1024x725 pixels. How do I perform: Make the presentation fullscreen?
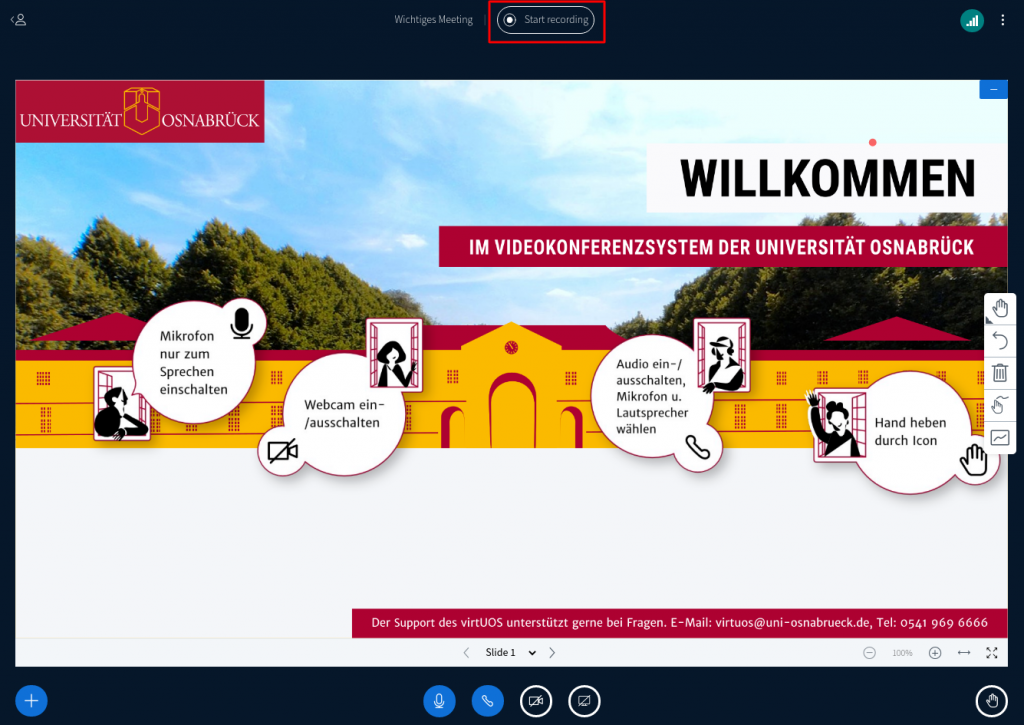[x=992, y=652]
